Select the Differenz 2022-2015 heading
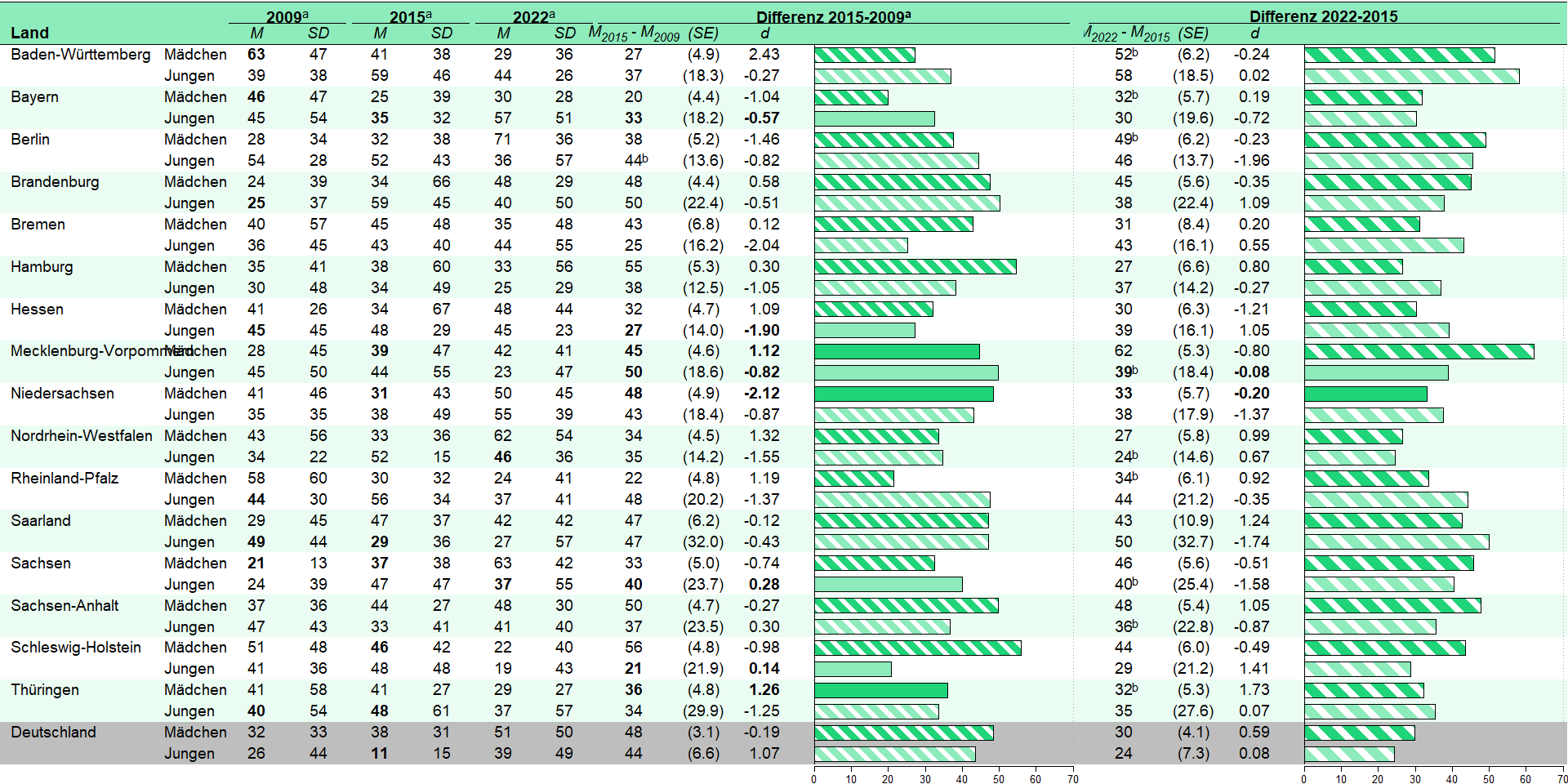Viewport: 1568px width, 784px height. (x=1323, y=16)
